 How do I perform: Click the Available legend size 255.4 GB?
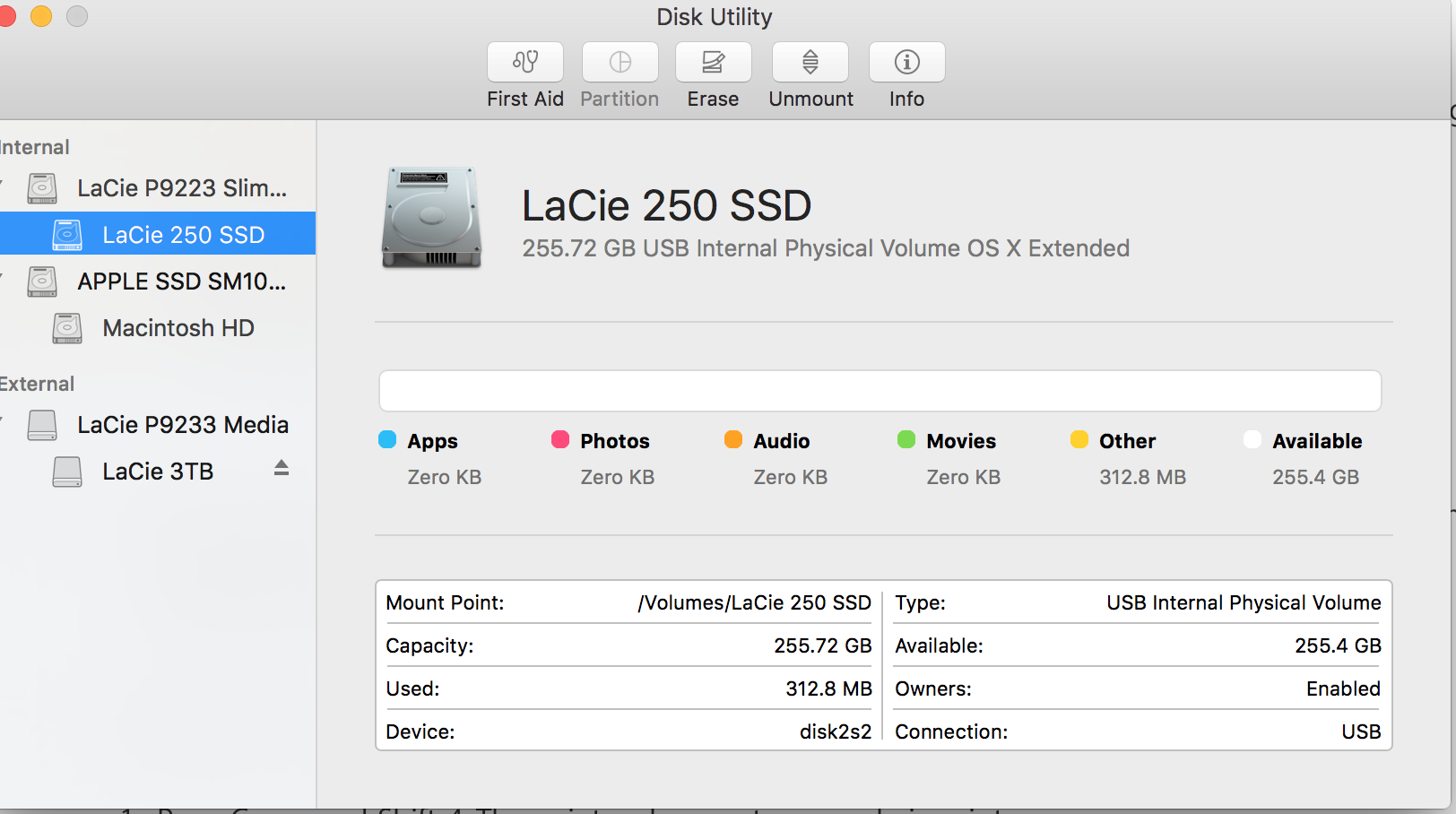[1316, 477]
